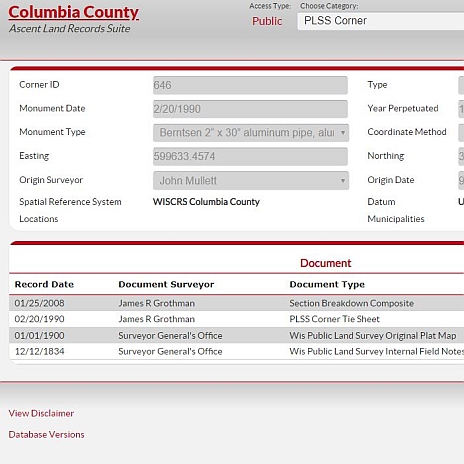Image resolution: width=464 pixels, height=464 pixels.
Task: Click the Year Perpetuated label
Action: [x=403, y=108]
